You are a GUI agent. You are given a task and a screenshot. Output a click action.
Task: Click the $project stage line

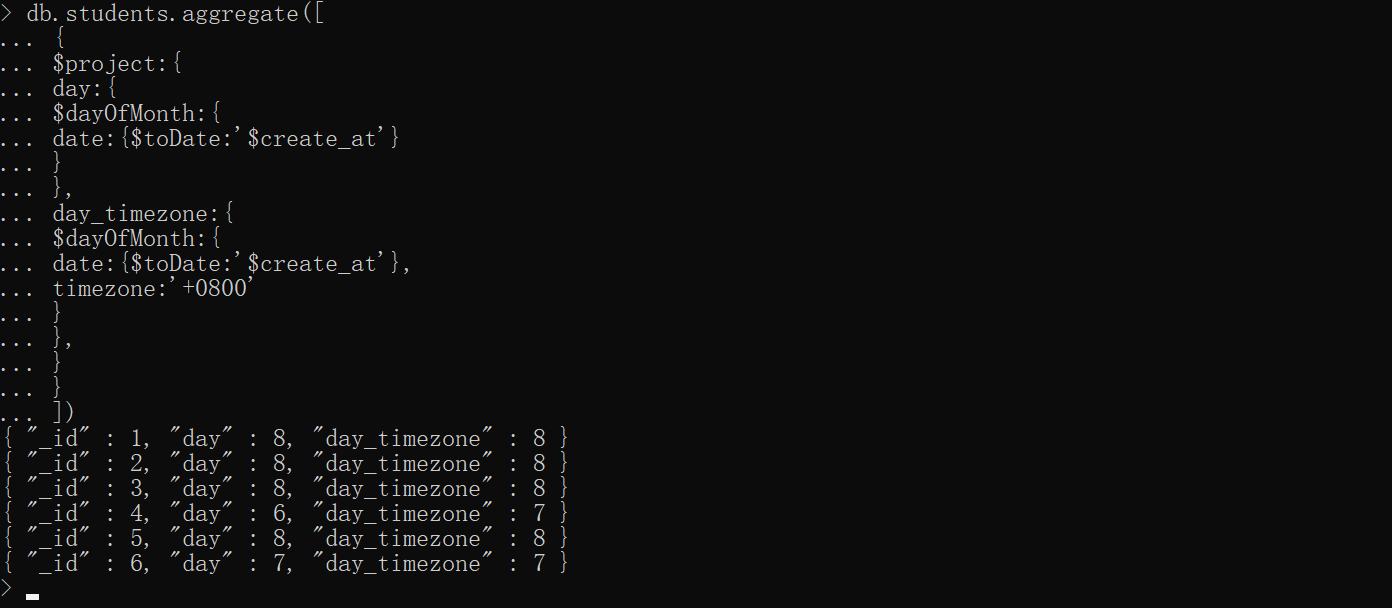click(x=117, y=64)
